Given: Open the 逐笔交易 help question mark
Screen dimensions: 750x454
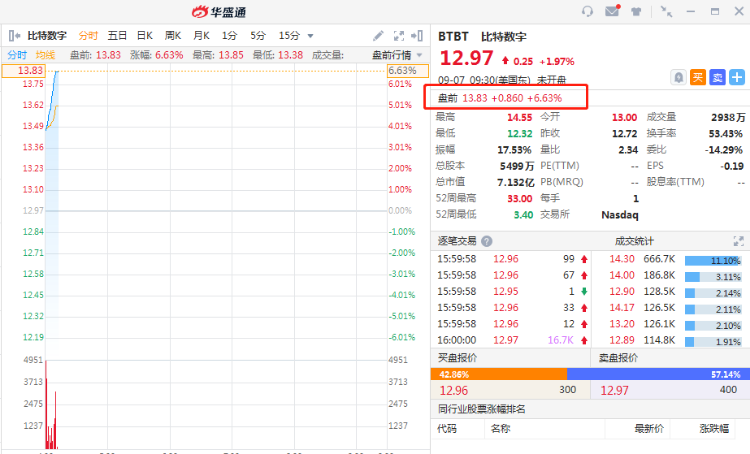Looking at the screenshot, I should tap(487, 241).
